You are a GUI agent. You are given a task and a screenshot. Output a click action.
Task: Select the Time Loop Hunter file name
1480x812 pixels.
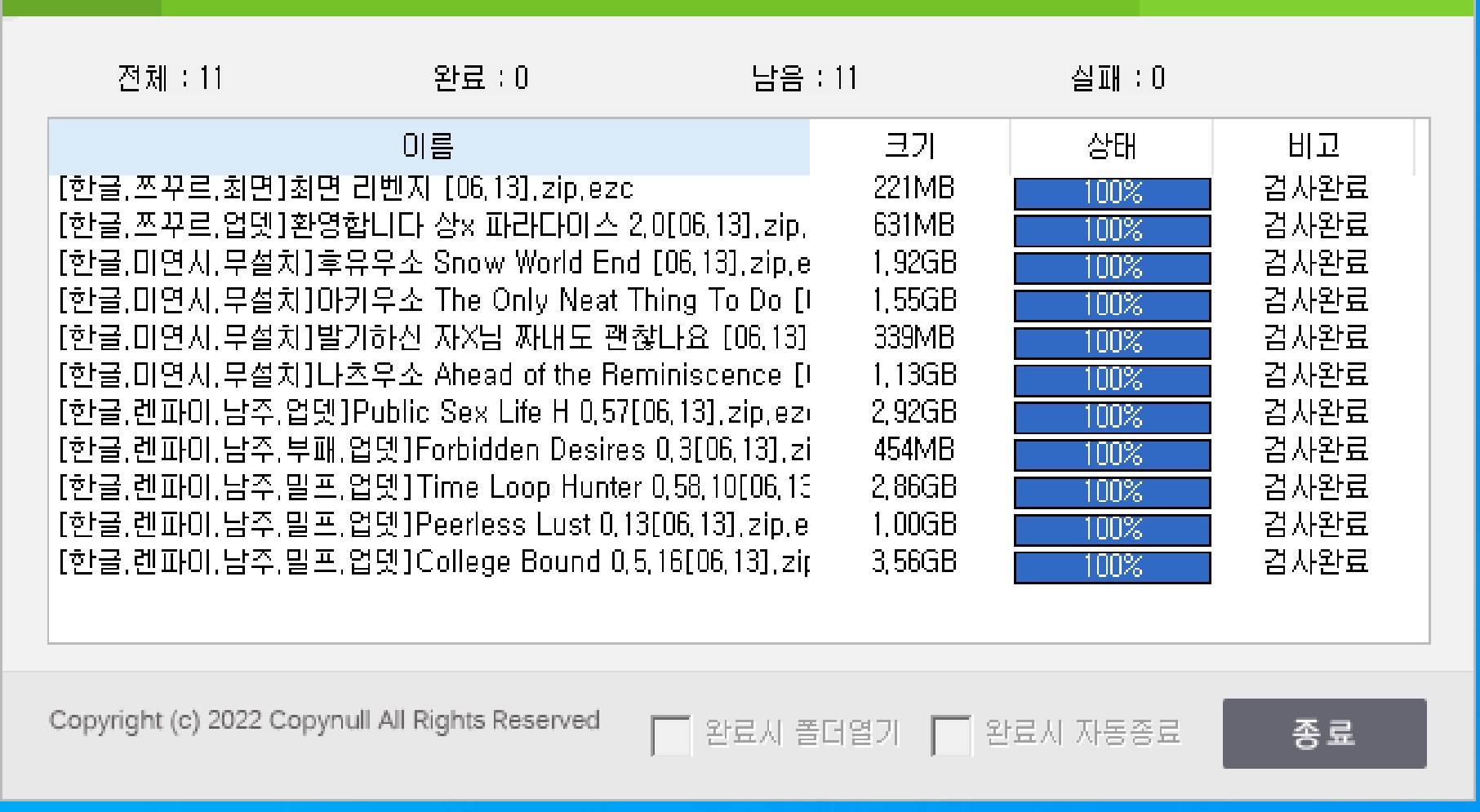pos(433,488)
